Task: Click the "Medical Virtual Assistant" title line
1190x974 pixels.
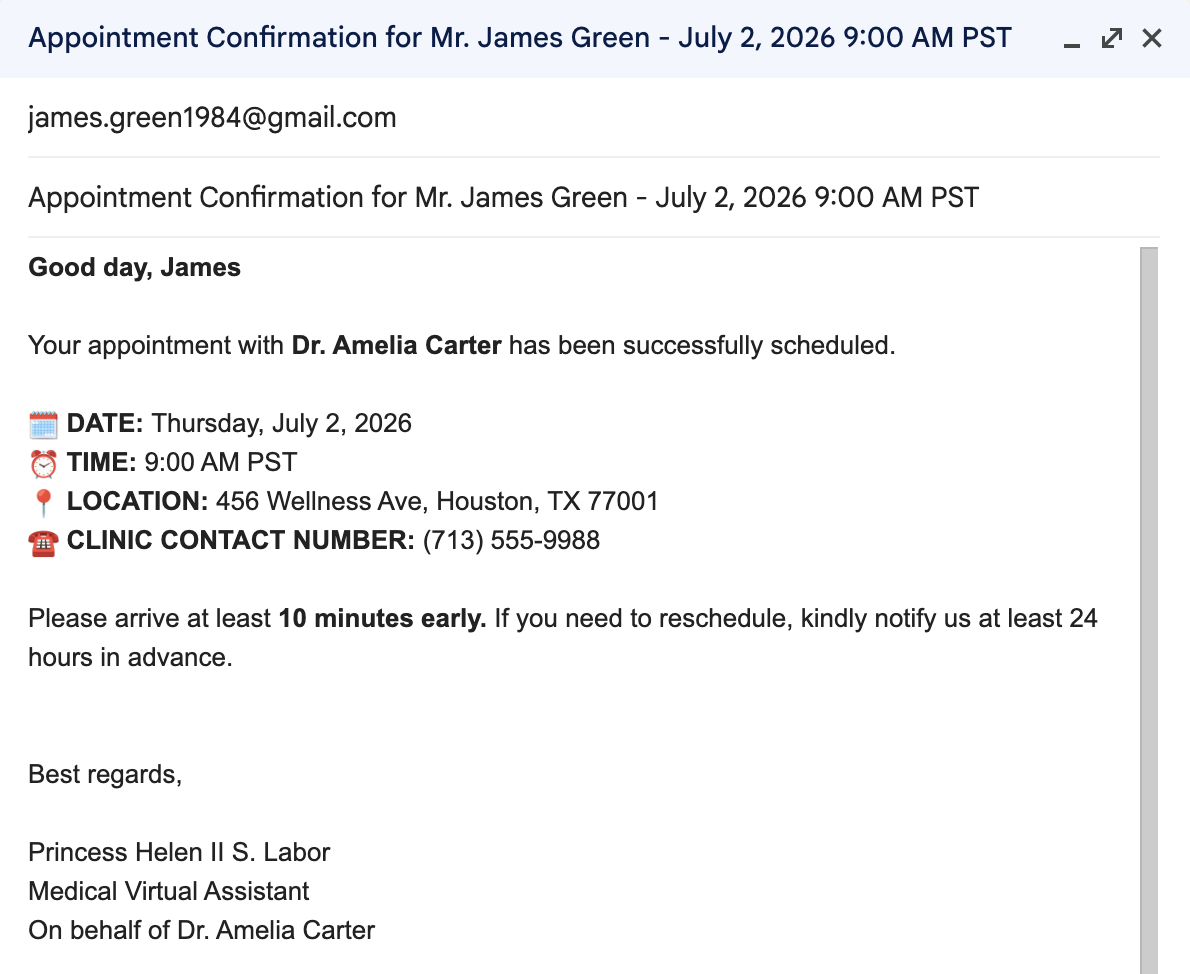Action: pos(168,891)
